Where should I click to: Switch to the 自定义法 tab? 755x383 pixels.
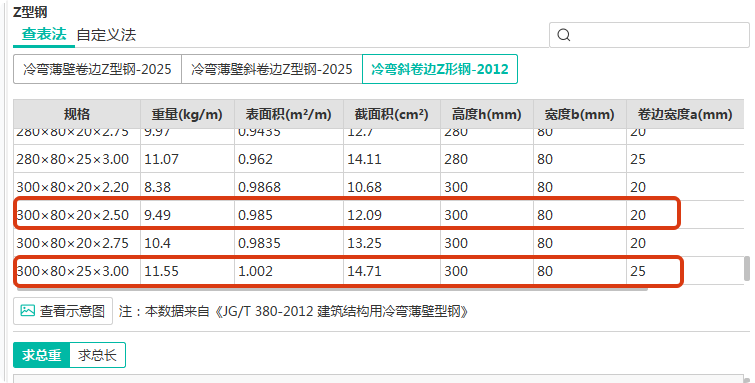(106, 35)
